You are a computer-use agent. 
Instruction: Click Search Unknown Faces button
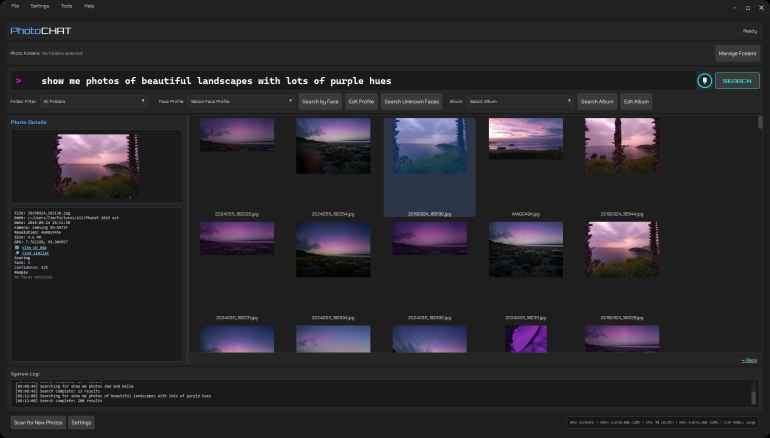(x=411, y=101)
